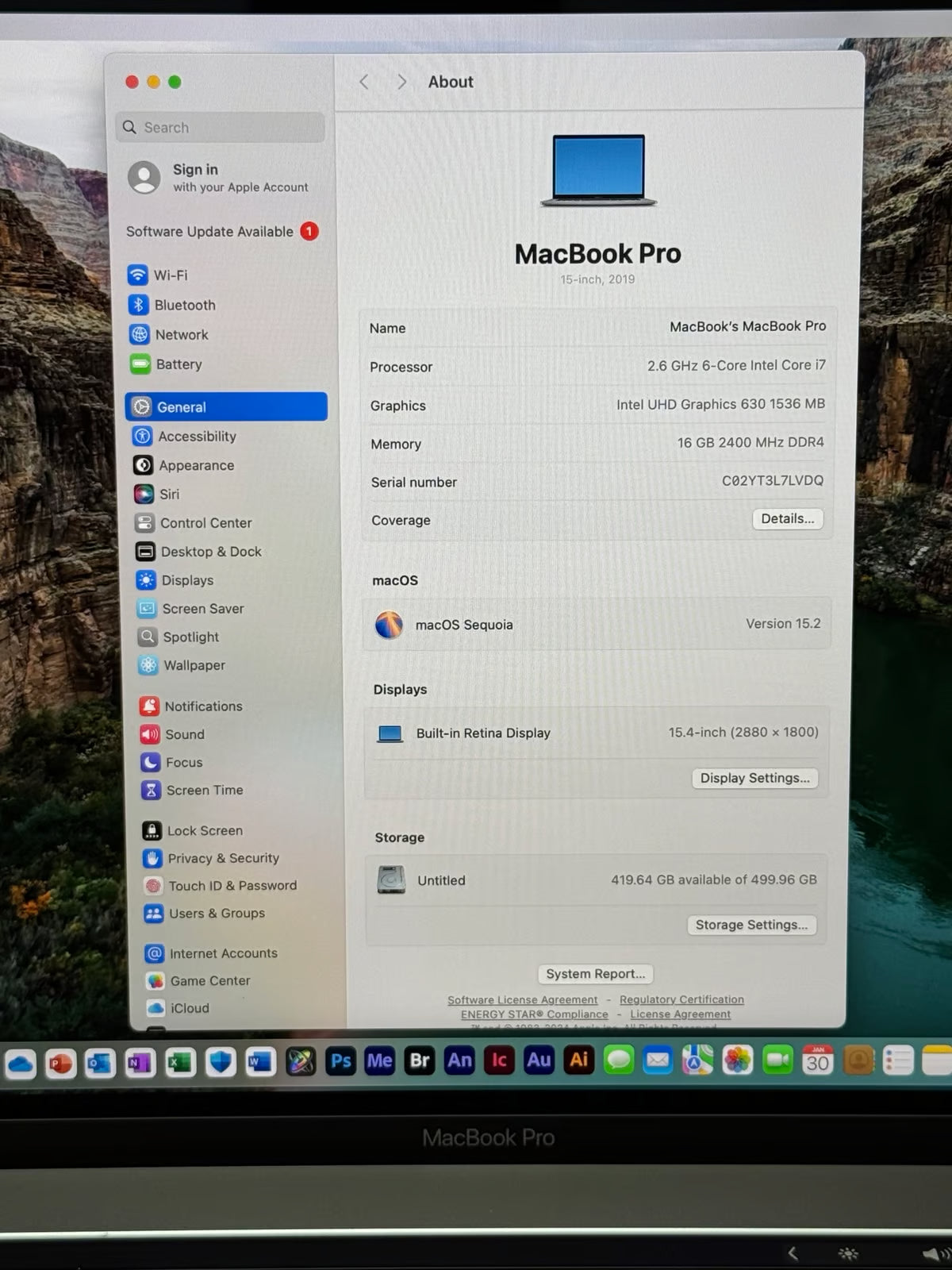This screenshot has width=952, height=1270.
Task: Launch Microsoft Word from the Dock
Action: click(x=260, y=1061)
